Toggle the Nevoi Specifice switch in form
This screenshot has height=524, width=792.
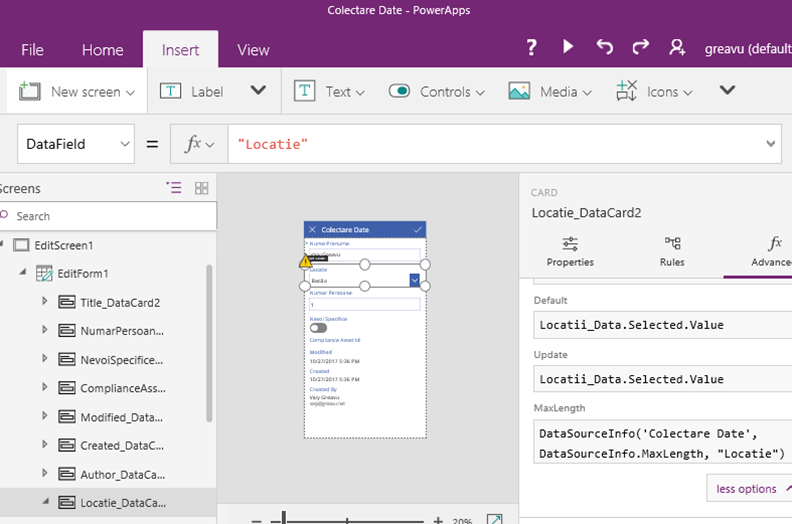pyautogui.click(x=318, y=327)
